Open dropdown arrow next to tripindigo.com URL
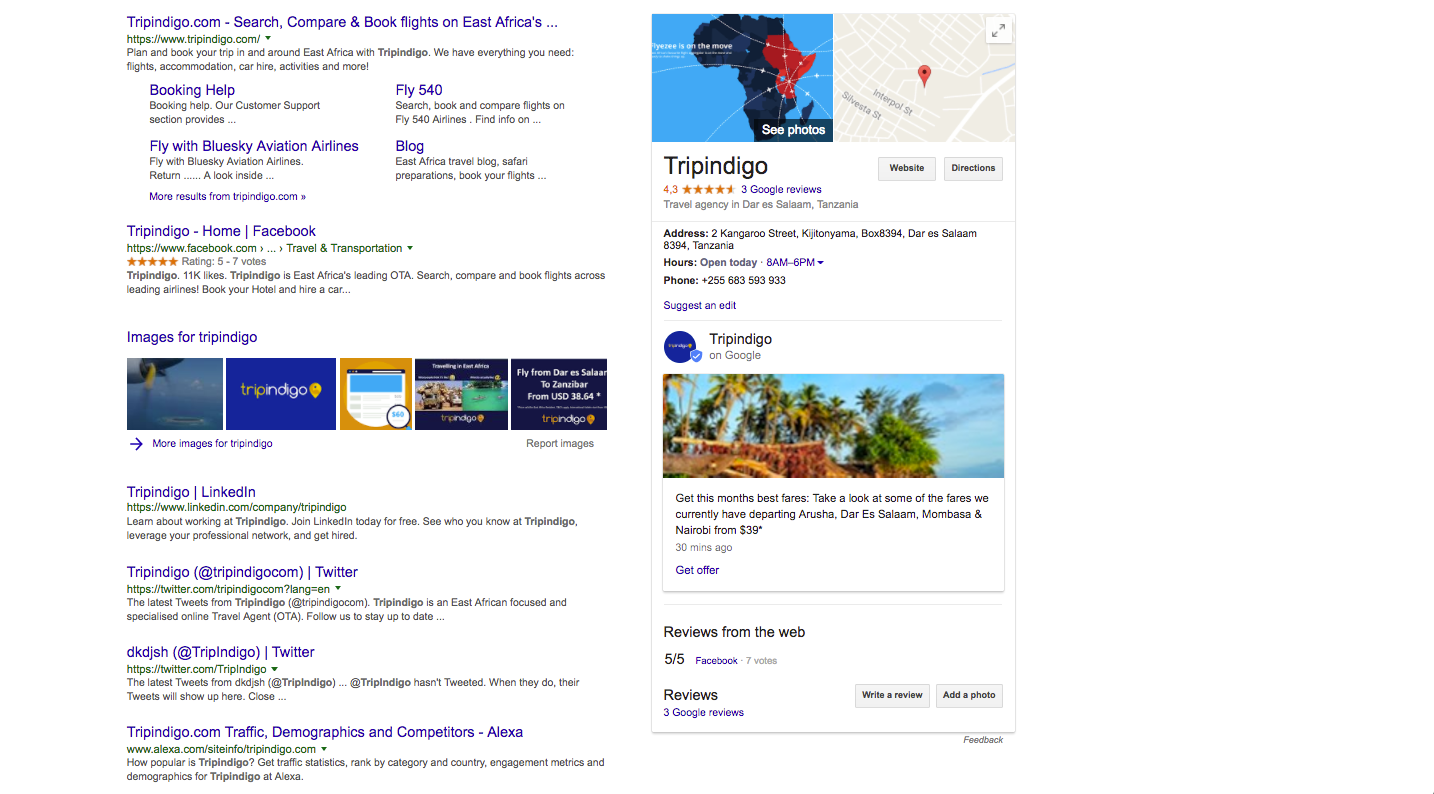The height and width of the screenshot is (794, 1434). (268, 38)
